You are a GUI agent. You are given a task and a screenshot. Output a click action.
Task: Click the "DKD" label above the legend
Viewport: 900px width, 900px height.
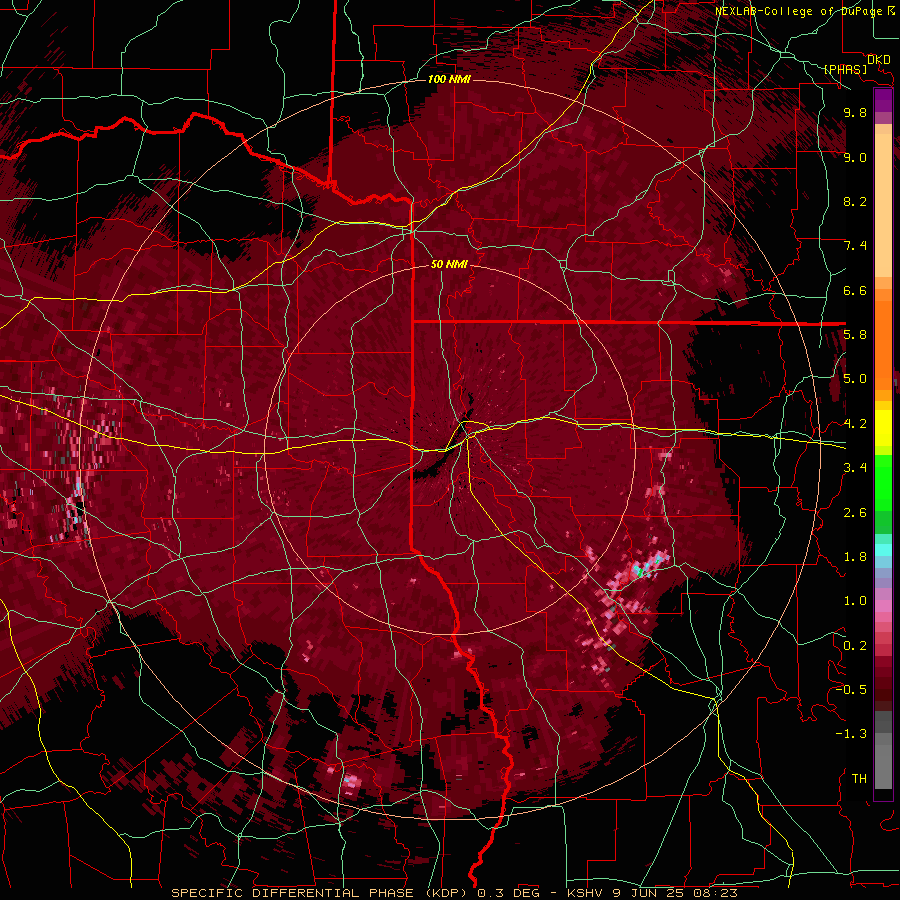tap(878, 60)
